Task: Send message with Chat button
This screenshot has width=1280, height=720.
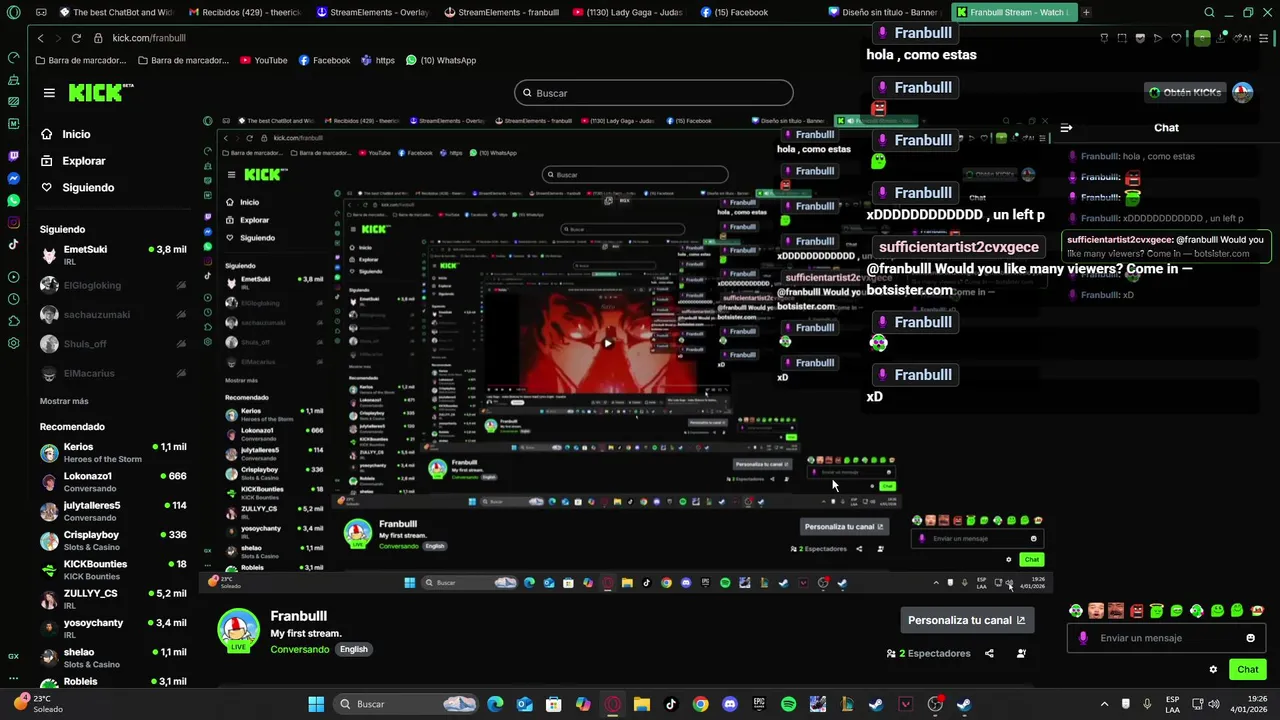Action: 1248,670
